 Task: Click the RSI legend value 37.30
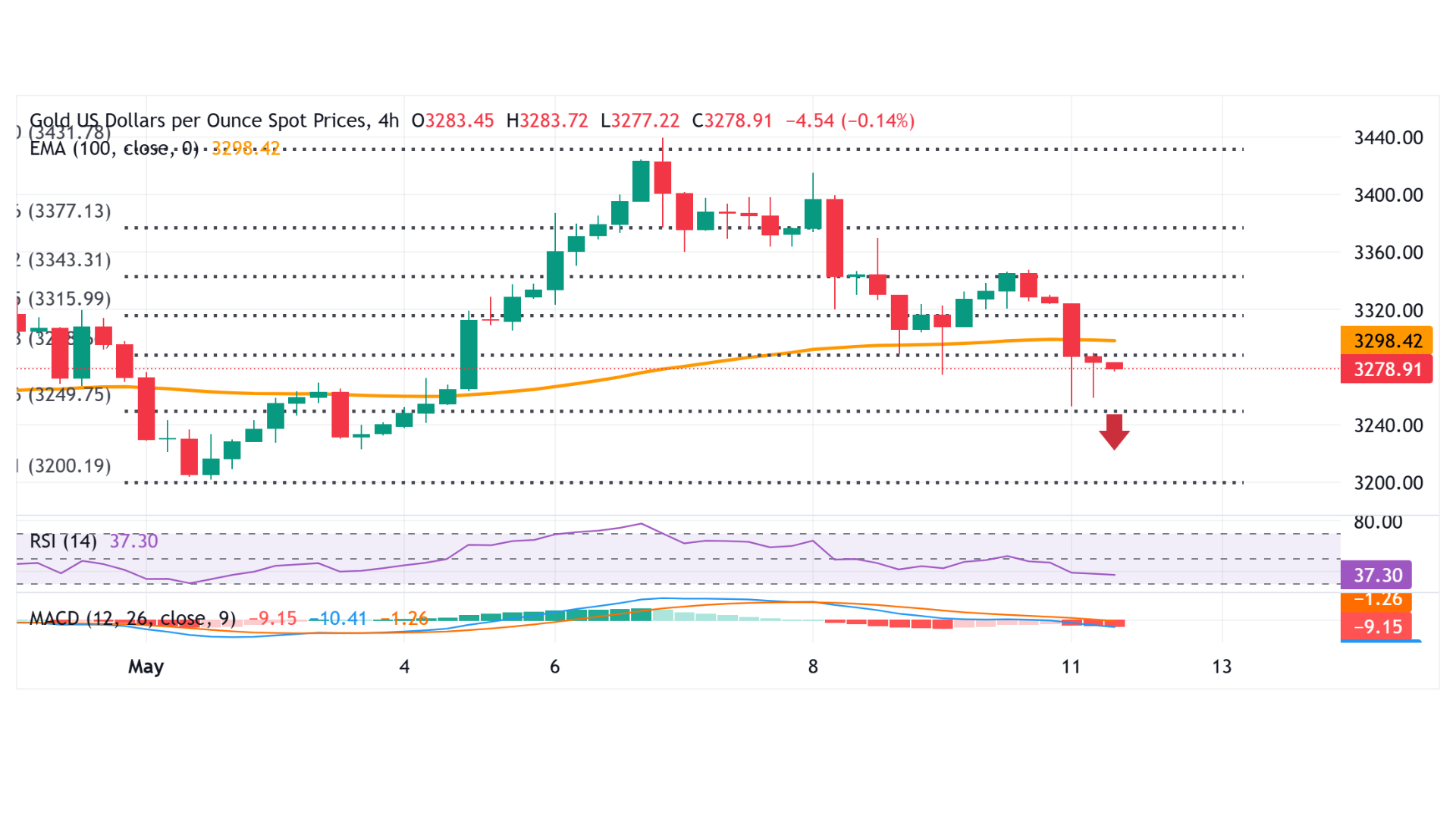click(x=134, y=541)
